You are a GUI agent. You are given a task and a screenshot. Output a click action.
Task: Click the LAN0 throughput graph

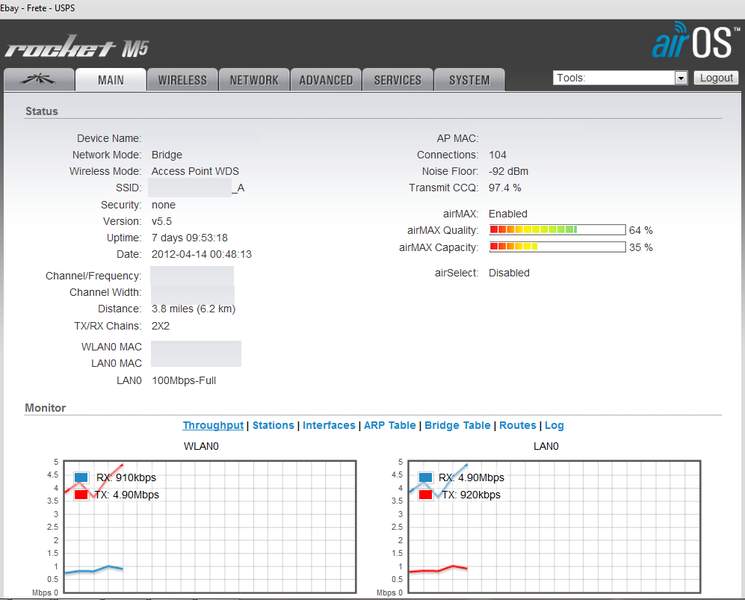tap(554, 526)
